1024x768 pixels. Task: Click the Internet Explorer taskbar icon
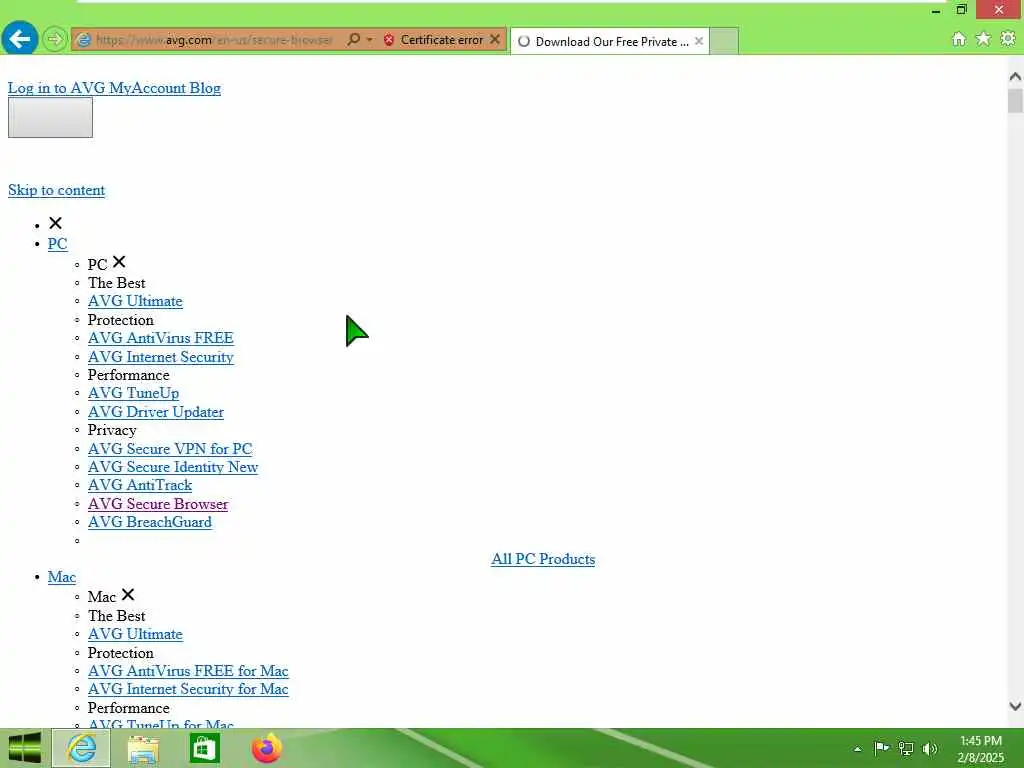click(x=82, y=748)
